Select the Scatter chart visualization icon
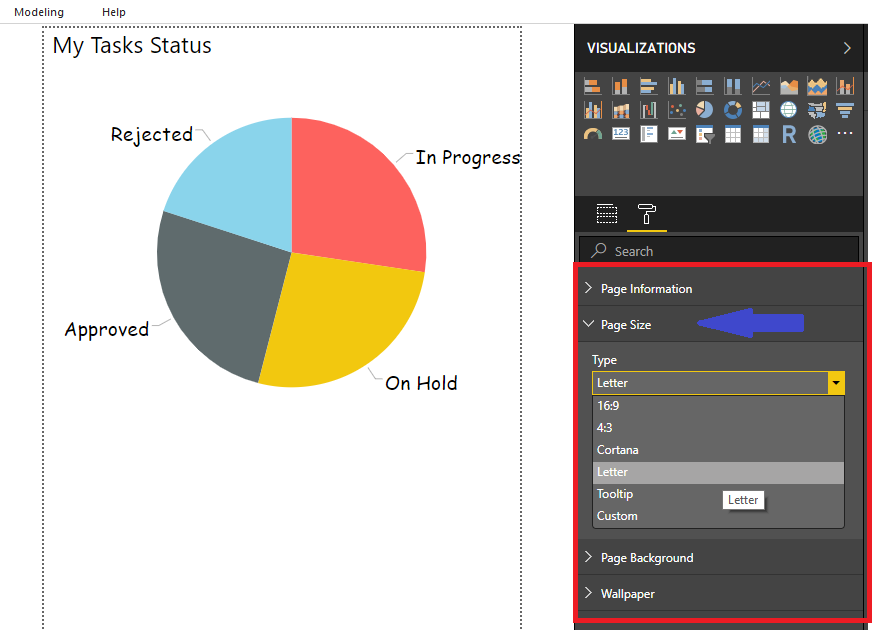Viewport: 875px width, 630px height. click(x=676, y=109)
